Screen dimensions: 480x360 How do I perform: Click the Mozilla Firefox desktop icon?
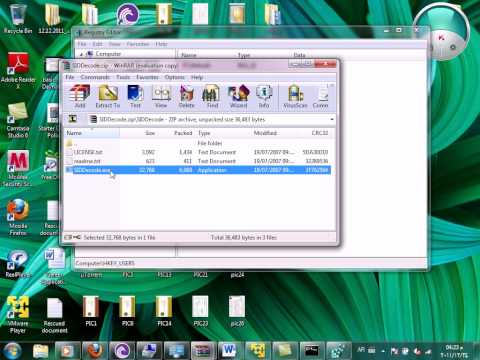(x=18, y=217)
